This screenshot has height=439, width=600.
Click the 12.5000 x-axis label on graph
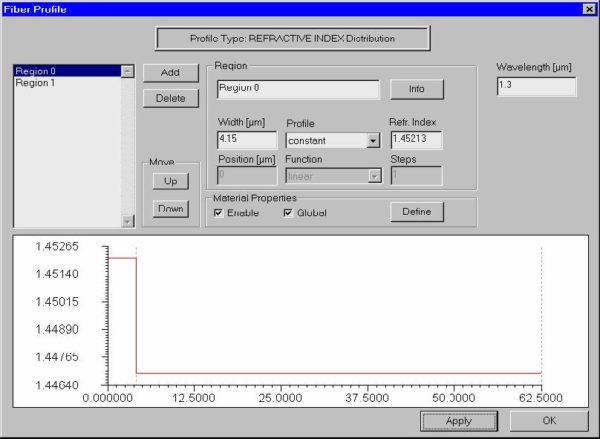(193, 398)
